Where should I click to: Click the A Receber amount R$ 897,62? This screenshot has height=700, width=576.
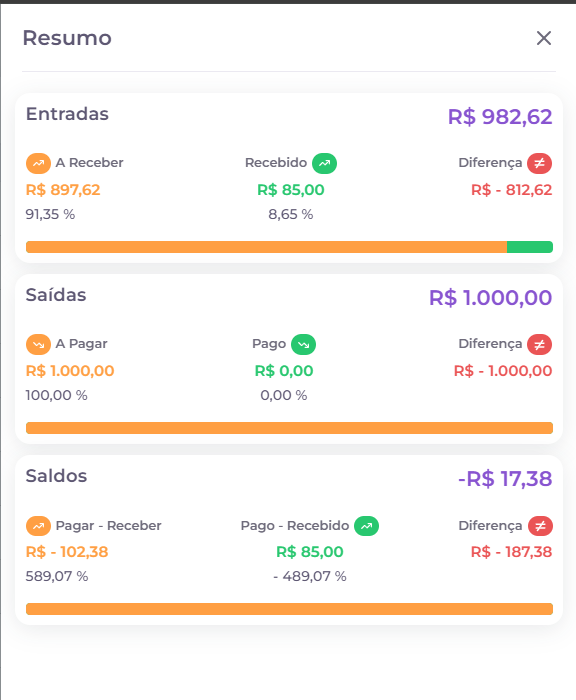click(x=63, y=190)
